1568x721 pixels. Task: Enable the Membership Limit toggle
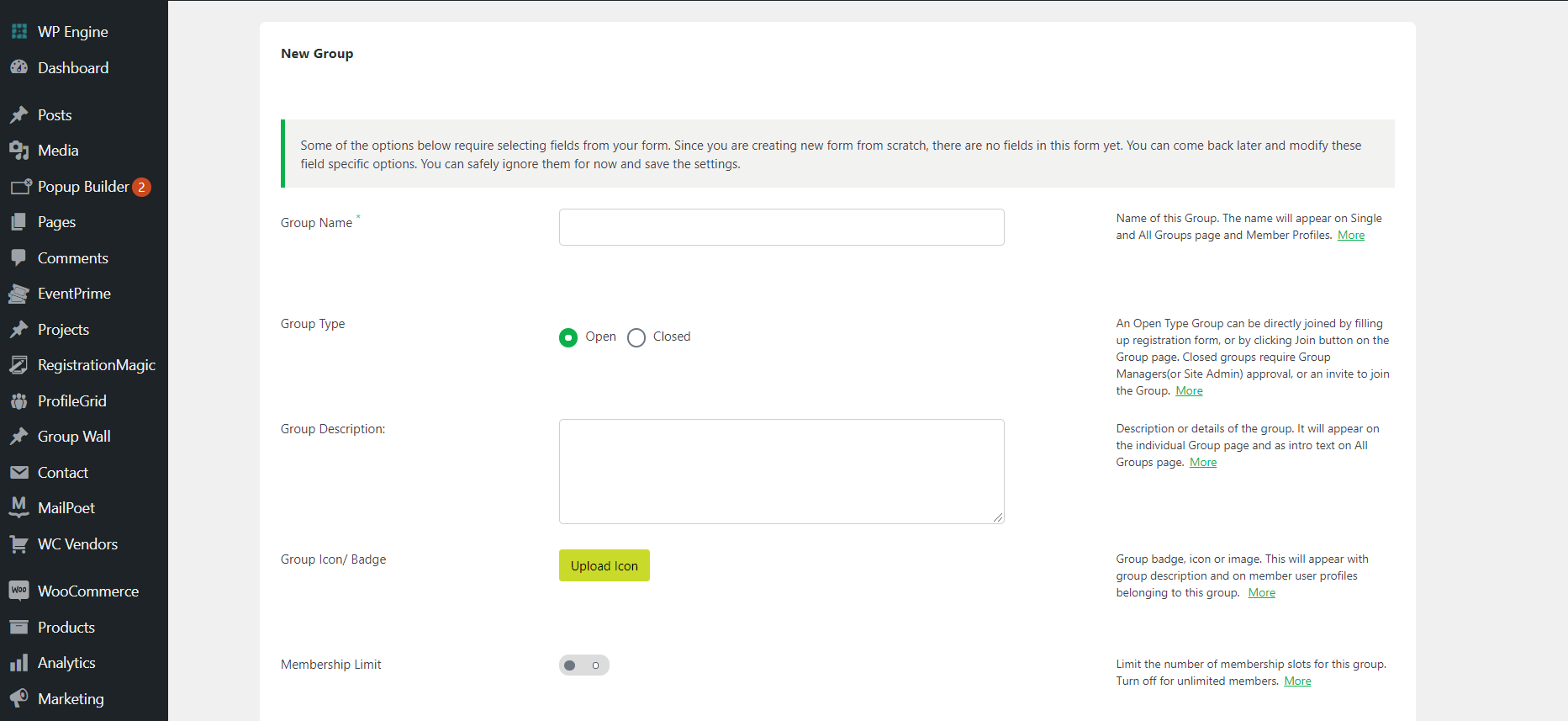(583, 665)
